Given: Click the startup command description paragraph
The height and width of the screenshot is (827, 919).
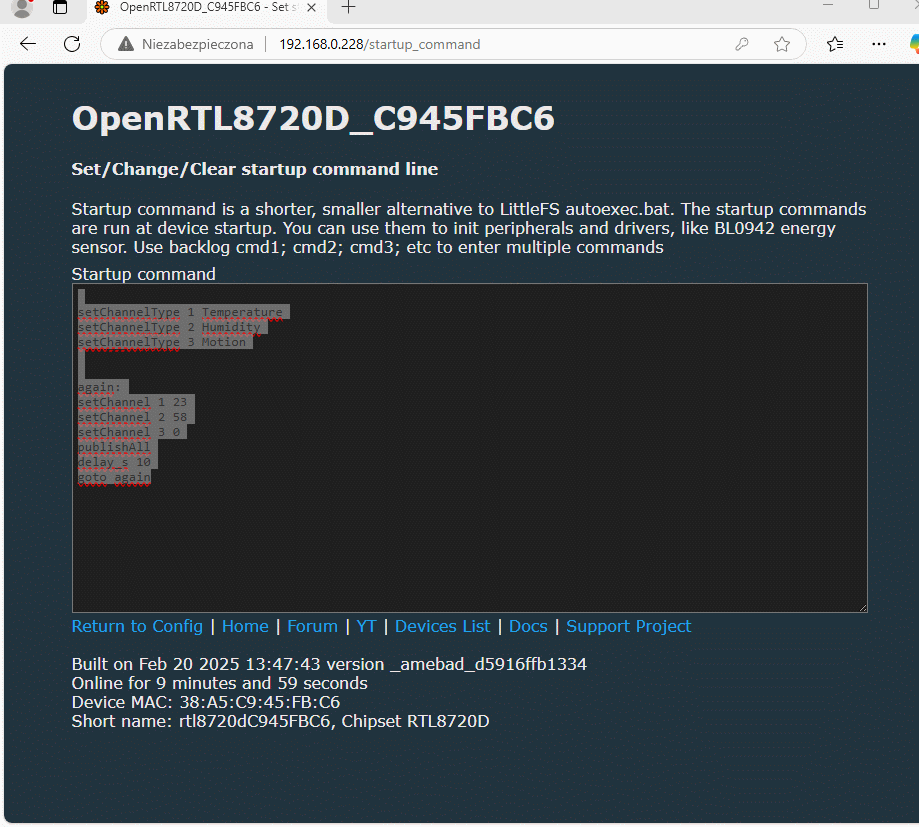Looking at the screenshot, I should [x=469, y=229].
